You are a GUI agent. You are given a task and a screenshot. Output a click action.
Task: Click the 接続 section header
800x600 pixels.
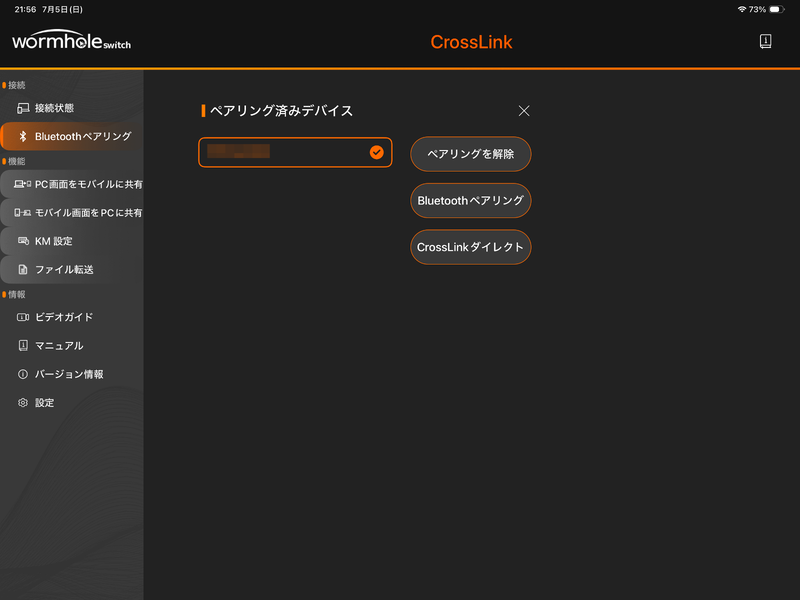pyautogui.click(x=17, y=85)
